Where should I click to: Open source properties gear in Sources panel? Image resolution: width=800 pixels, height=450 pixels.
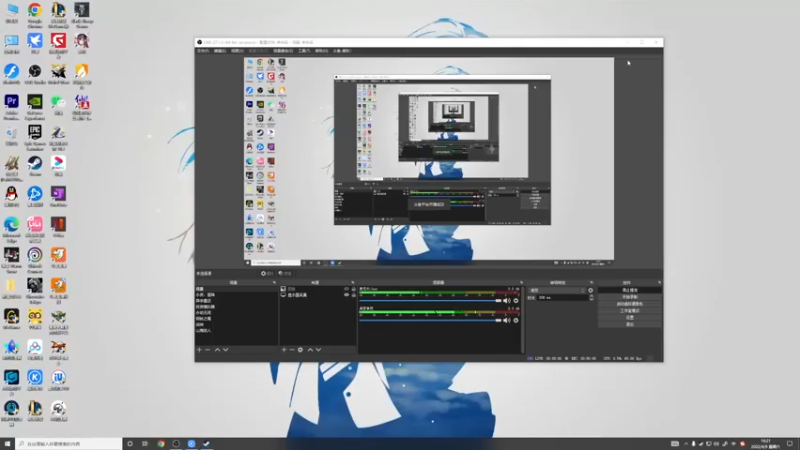click(x=301, y=350)
